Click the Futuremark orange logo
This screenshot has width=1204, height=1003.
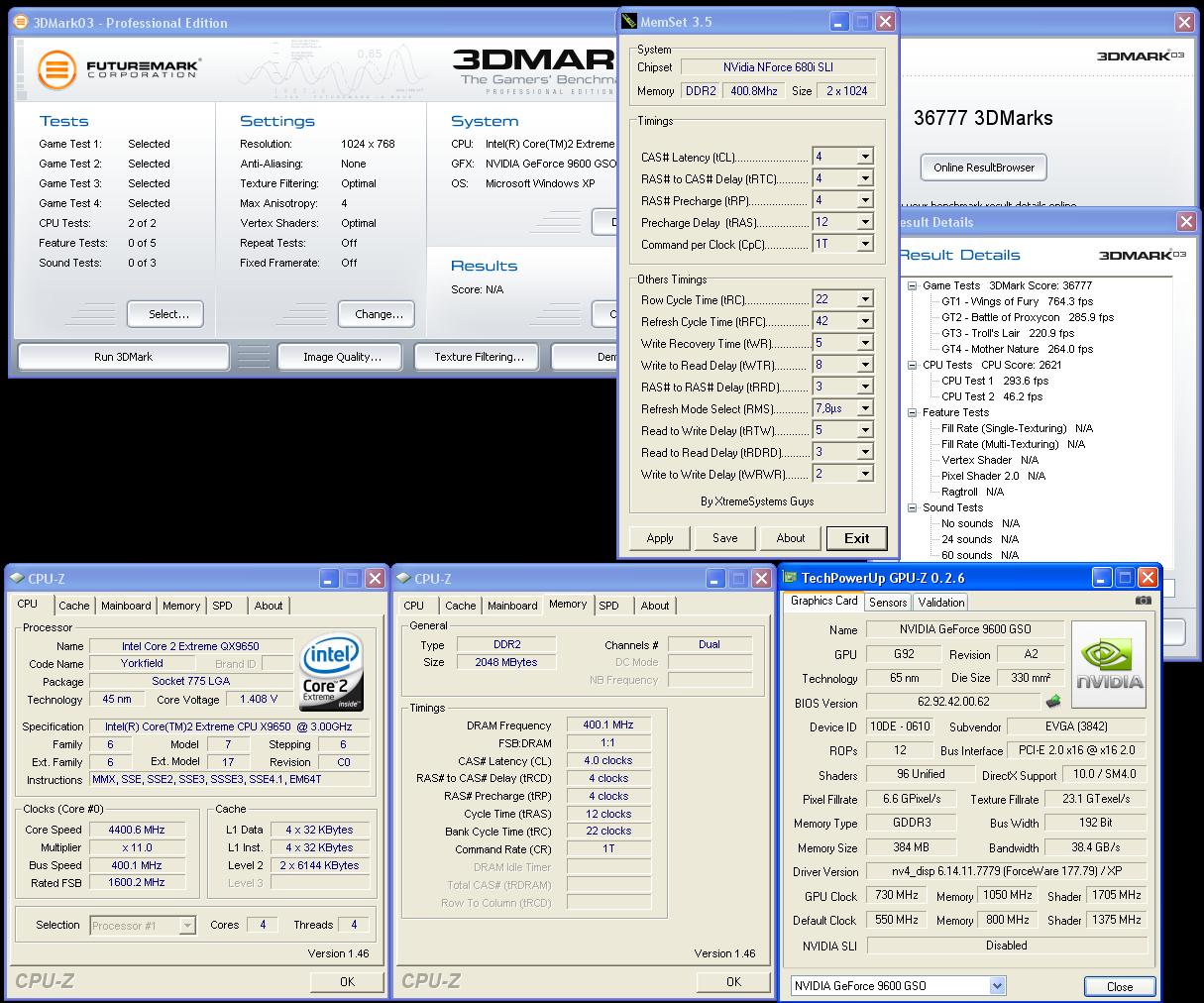tap(57, 69)
